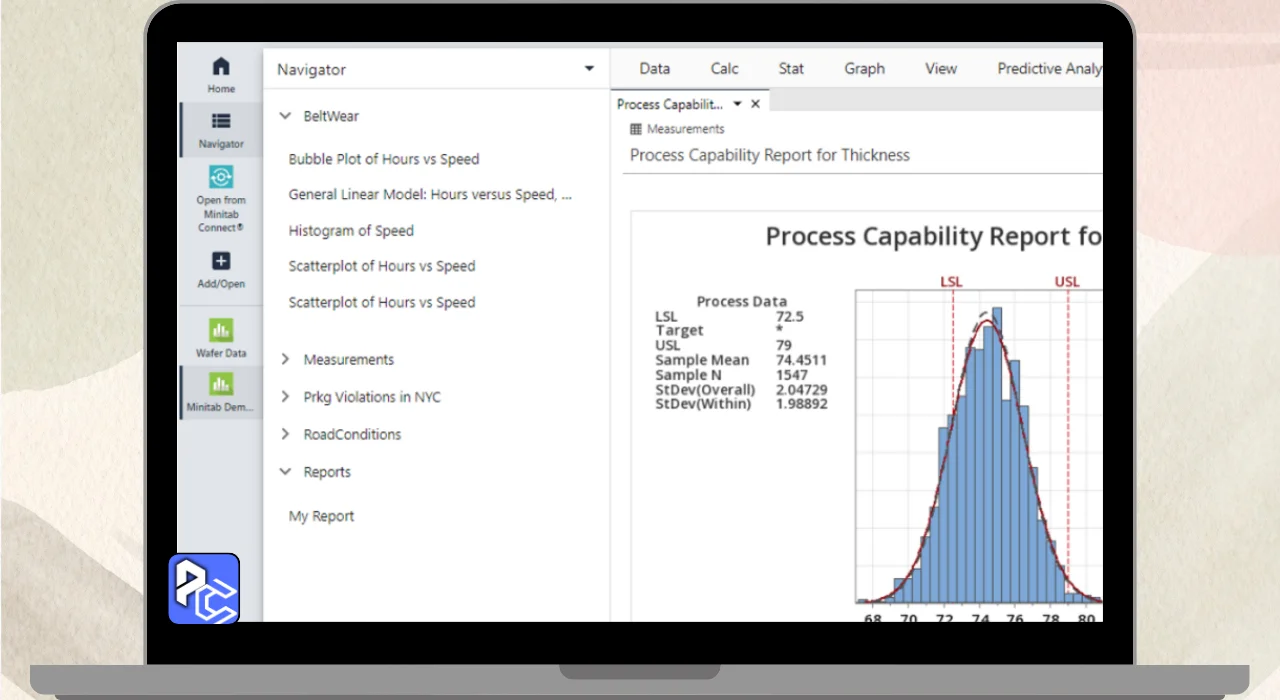This screenshot has width=1280, height=700.
Task: Click the Home icon in sidebar
Action: point(221,67)
